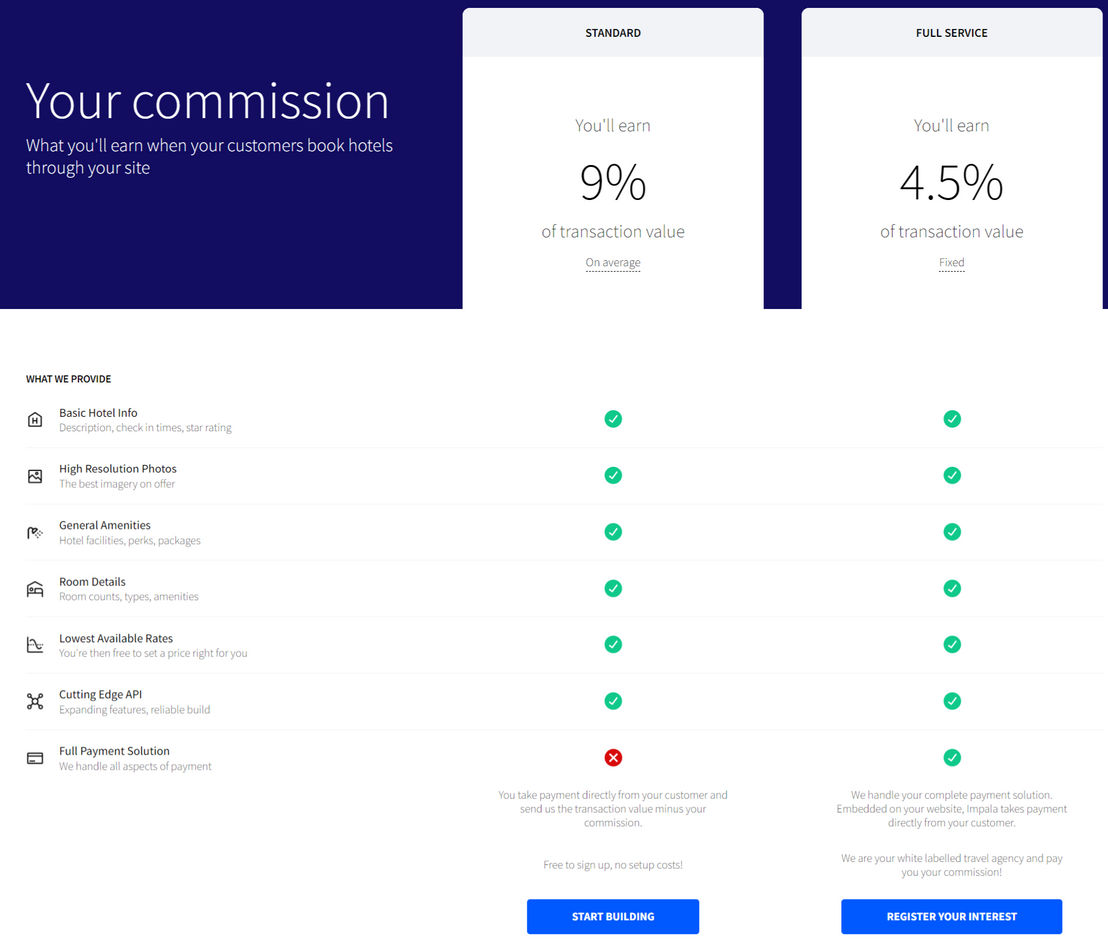This screenshot has height=951, width=1108.
Task: Click Full Service checkmark for Full Payment Solution
Action: coord(952,757)
